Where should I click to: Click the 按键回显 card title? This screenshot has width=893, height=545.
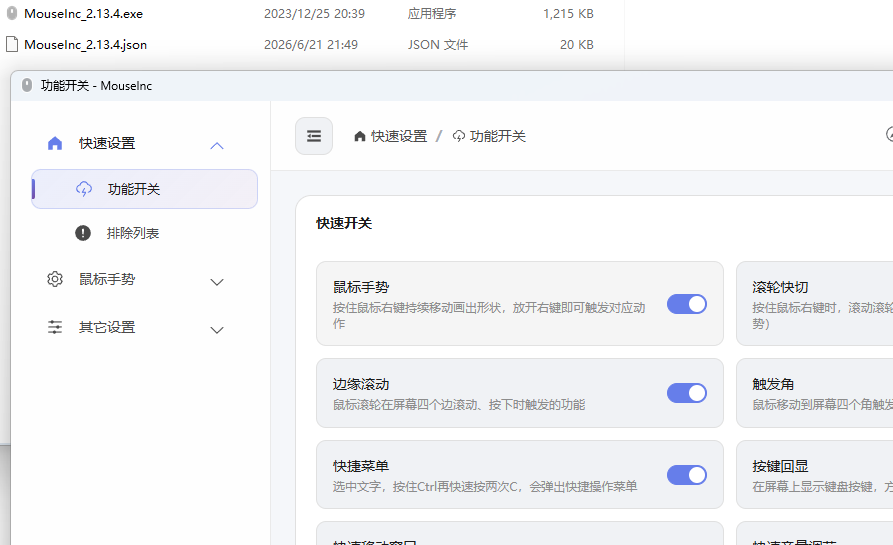(780, 466)
